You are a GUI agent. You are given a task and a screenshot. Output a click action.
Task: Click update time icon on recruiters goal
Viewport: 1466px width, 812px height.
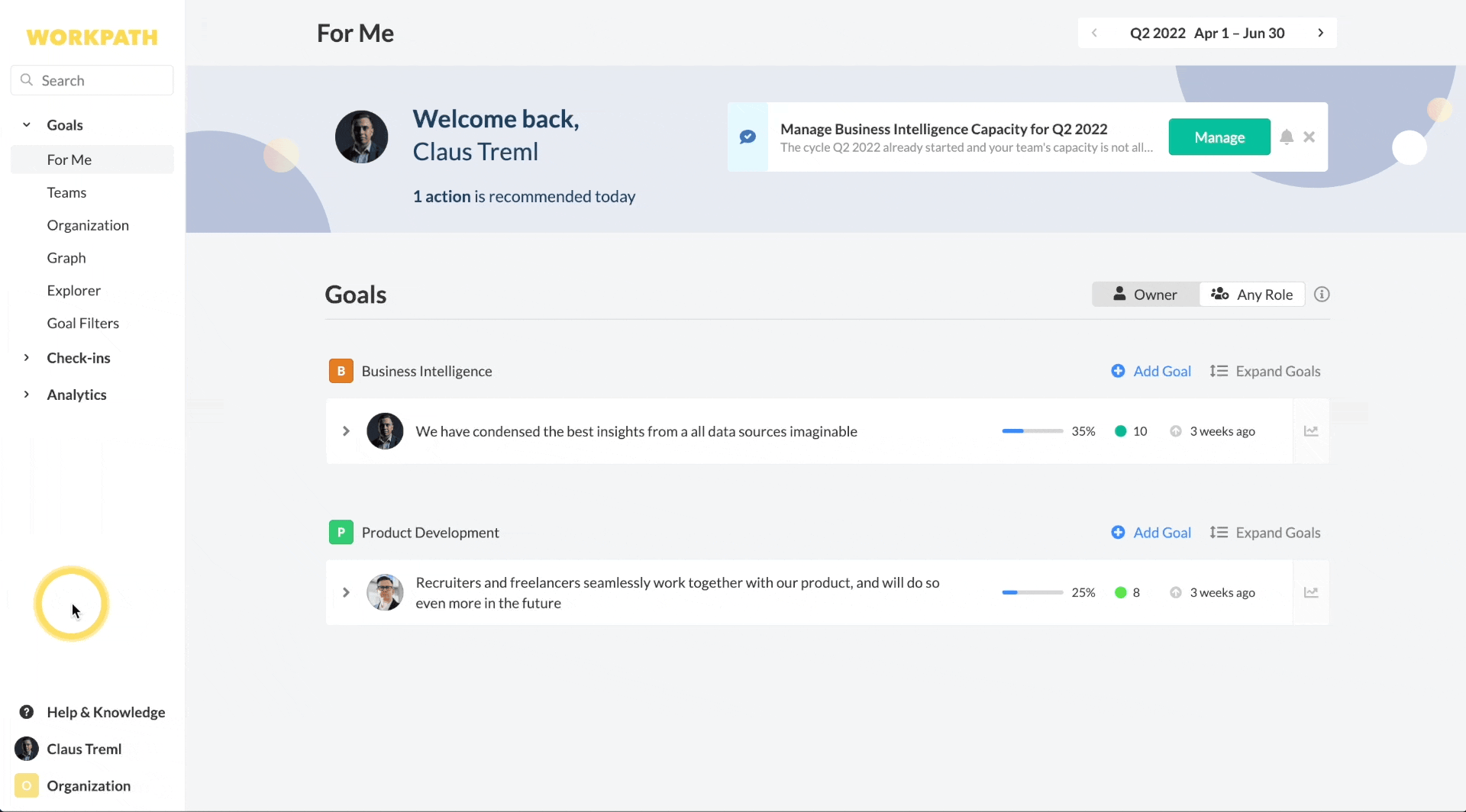point(1176,592)
